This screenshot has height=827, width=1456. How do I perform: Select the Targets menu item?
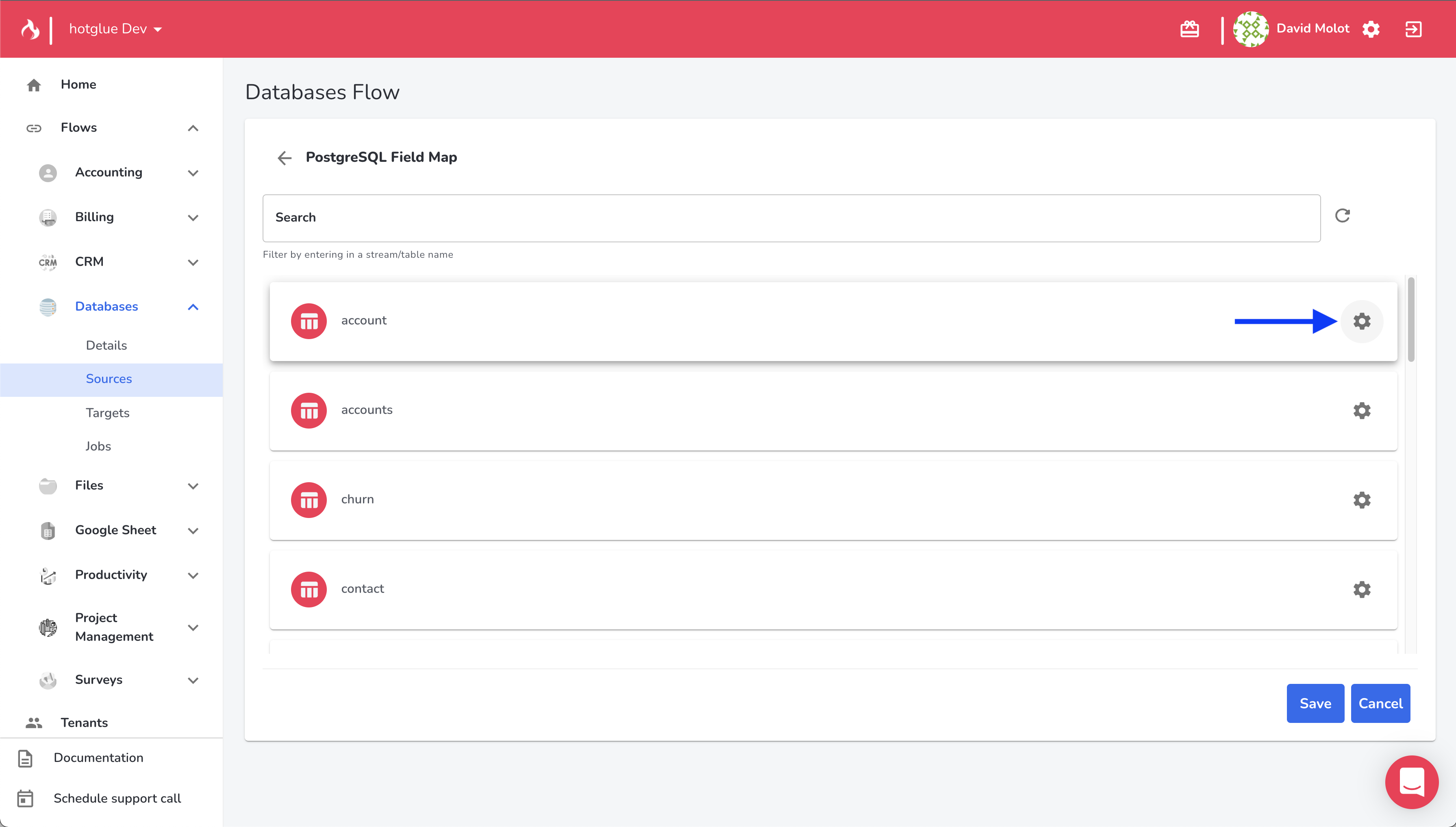point(107,413)
